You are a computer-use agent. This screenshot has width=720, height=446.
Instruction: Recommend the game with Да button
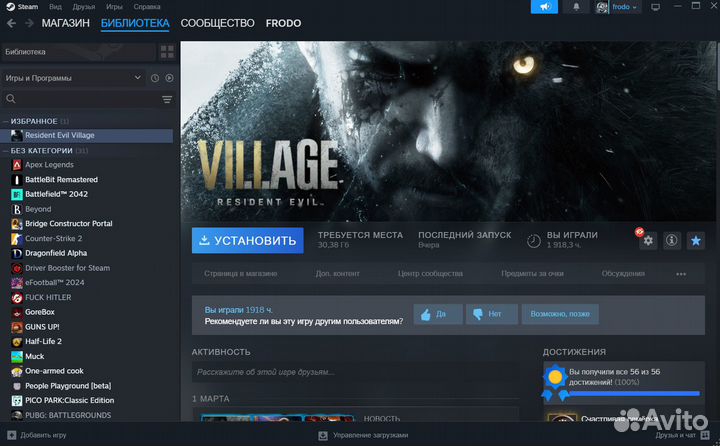[x=438, y=314]
